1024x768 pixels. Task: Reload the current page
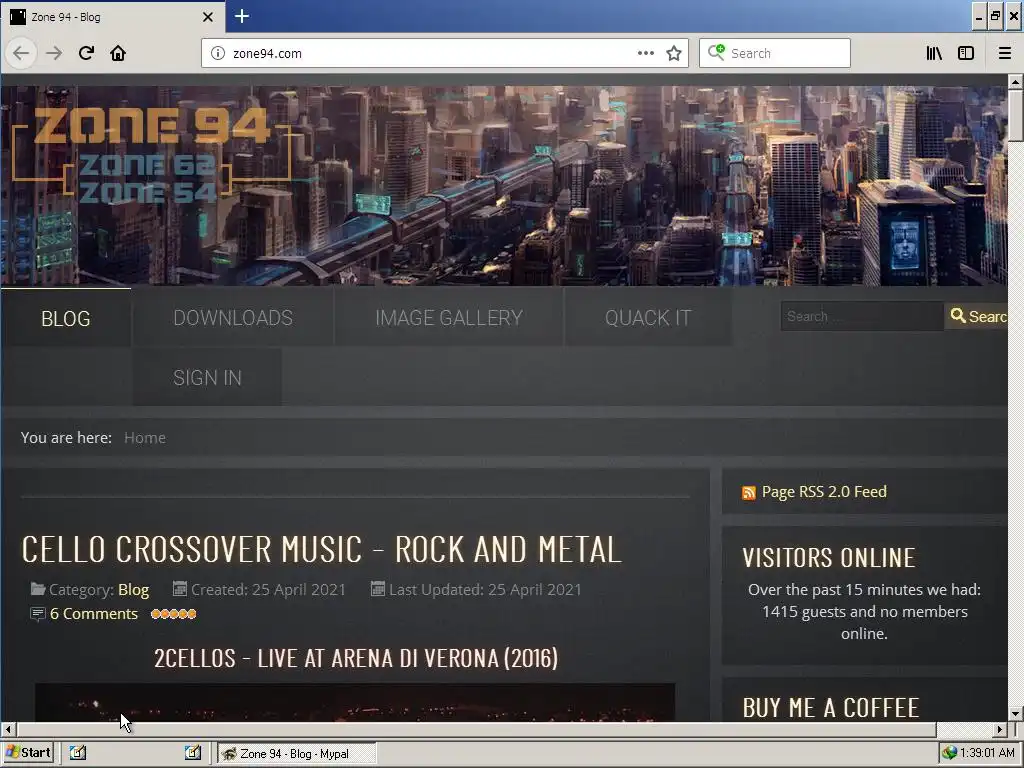click(x=86, y=53)
